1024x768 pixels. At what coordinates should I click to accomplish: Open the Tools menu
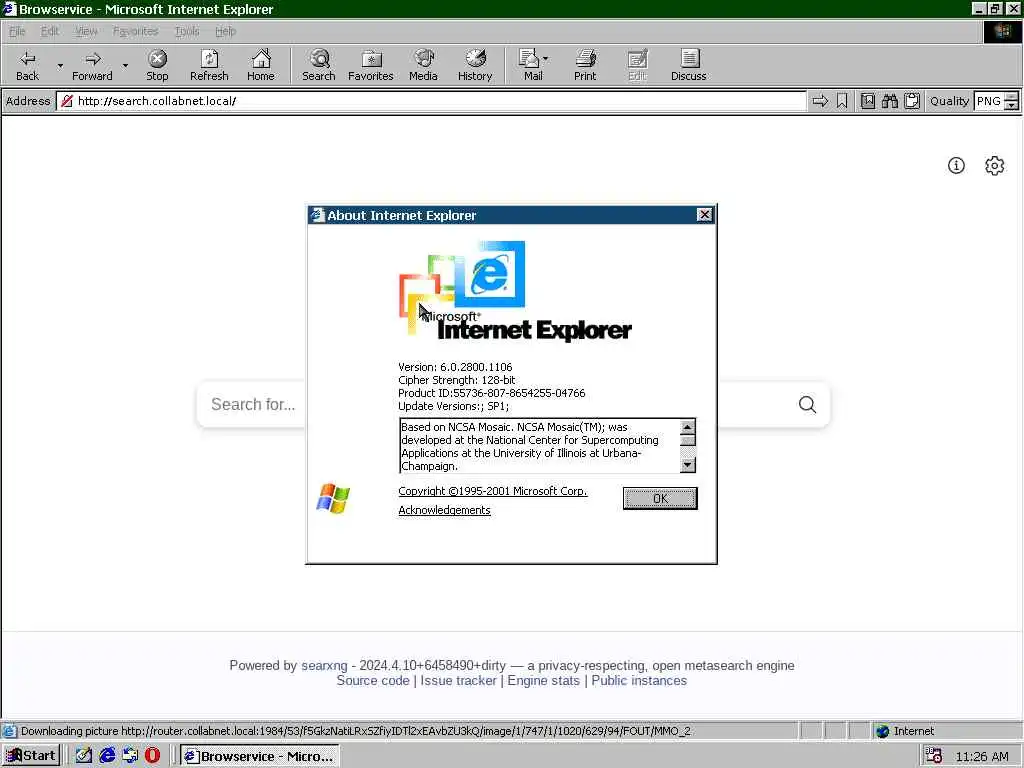[187, 31]
